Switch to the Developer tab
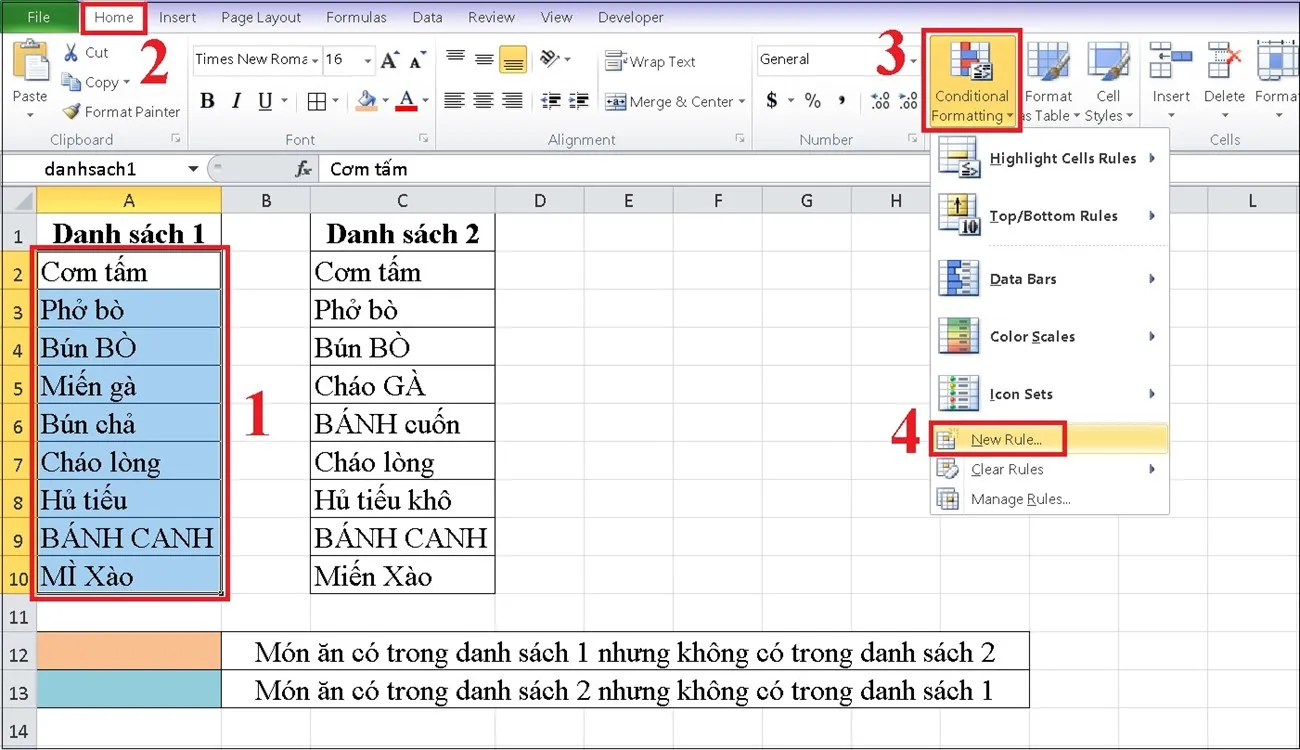The height and width of the screenshot is (750, 1300). [x=630, y=17]
